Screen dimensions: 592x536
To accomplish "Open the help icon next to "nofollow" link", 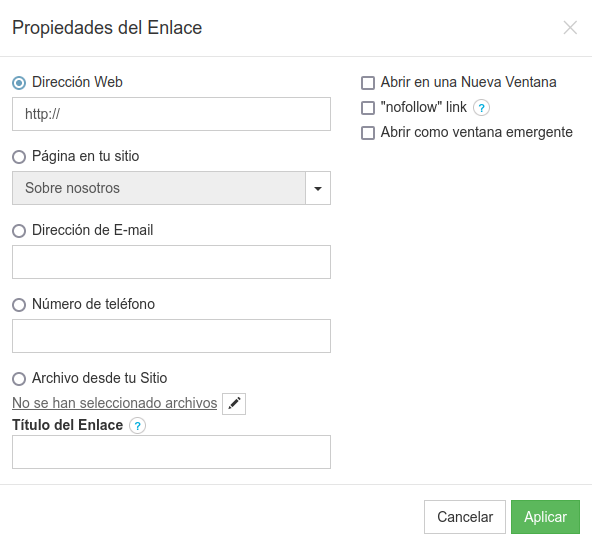I will click(x=481, y=108).
